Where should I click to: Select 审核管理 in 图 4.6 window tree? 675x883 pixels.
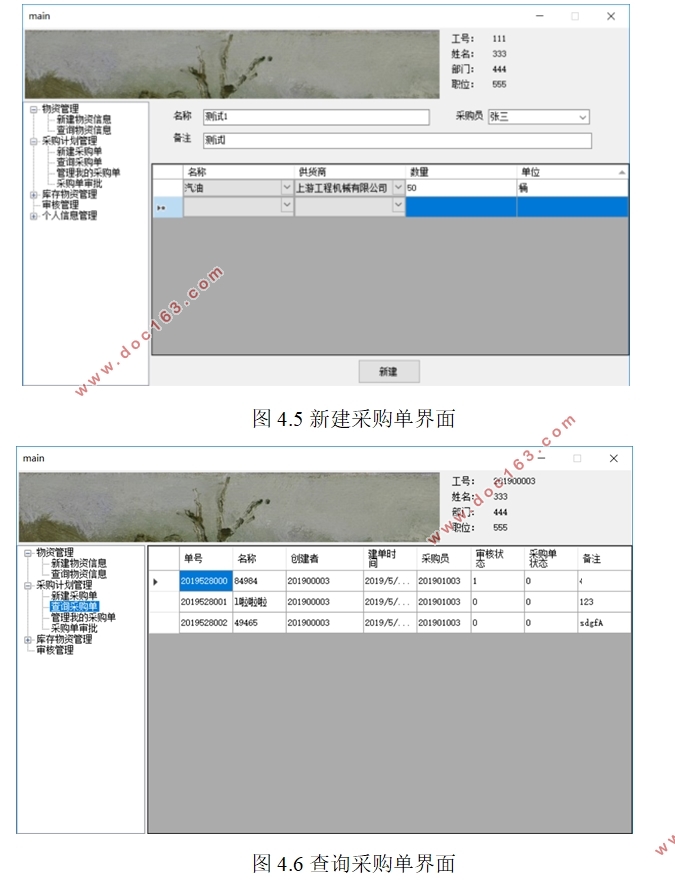pos(55,651)
